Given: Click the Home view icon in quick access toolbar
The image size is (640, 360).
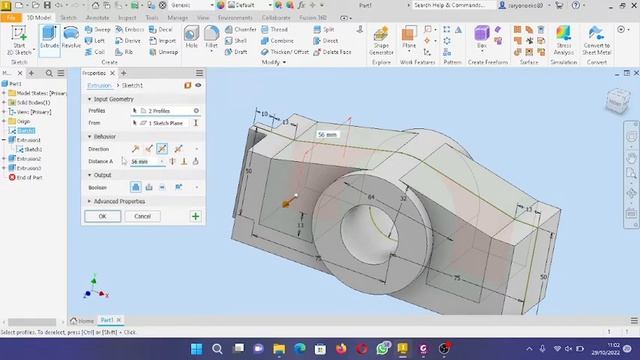Looking at the screenshot, I should pyautogui.click(x=95, y=5).
